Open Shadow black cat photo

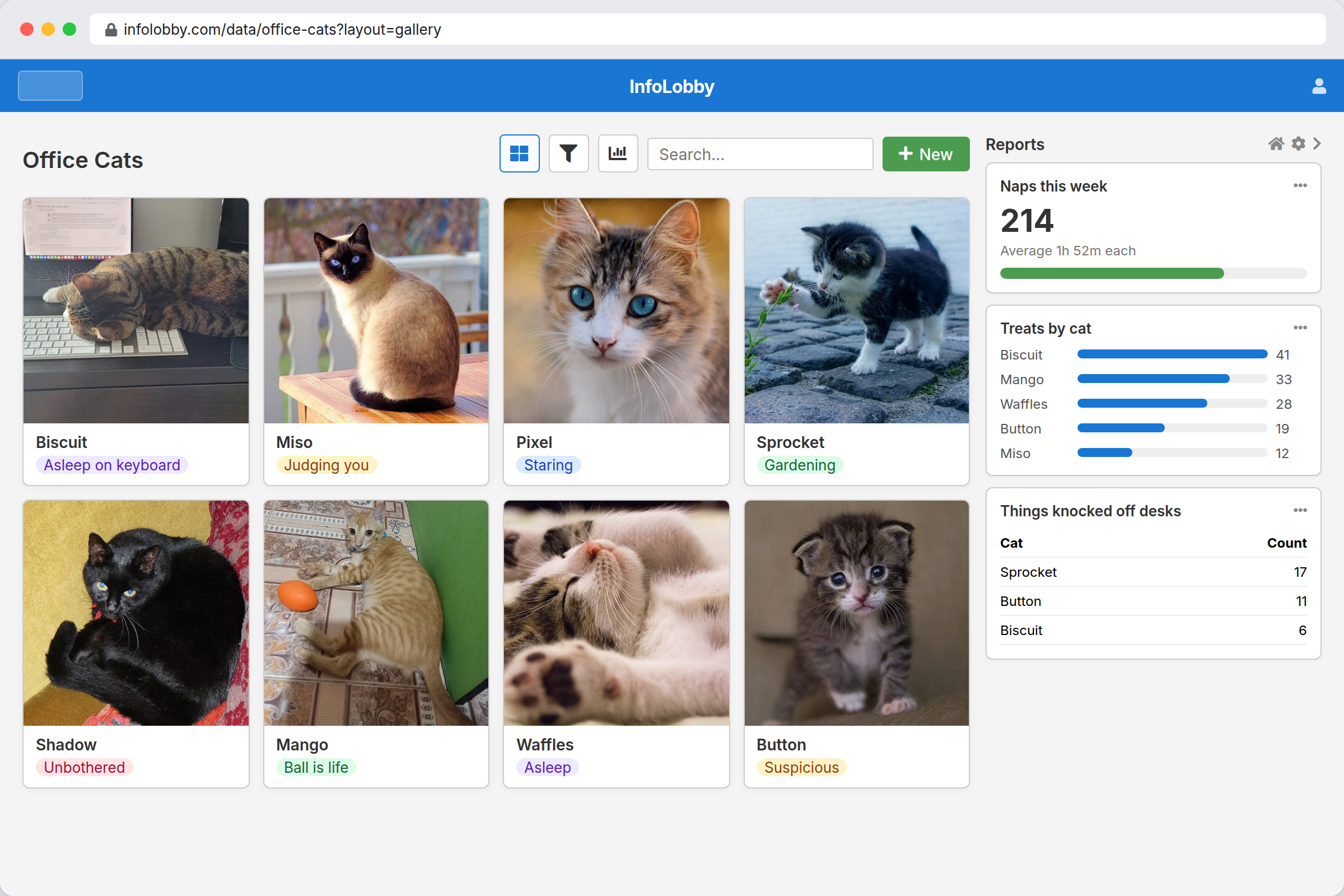point(136,613)
